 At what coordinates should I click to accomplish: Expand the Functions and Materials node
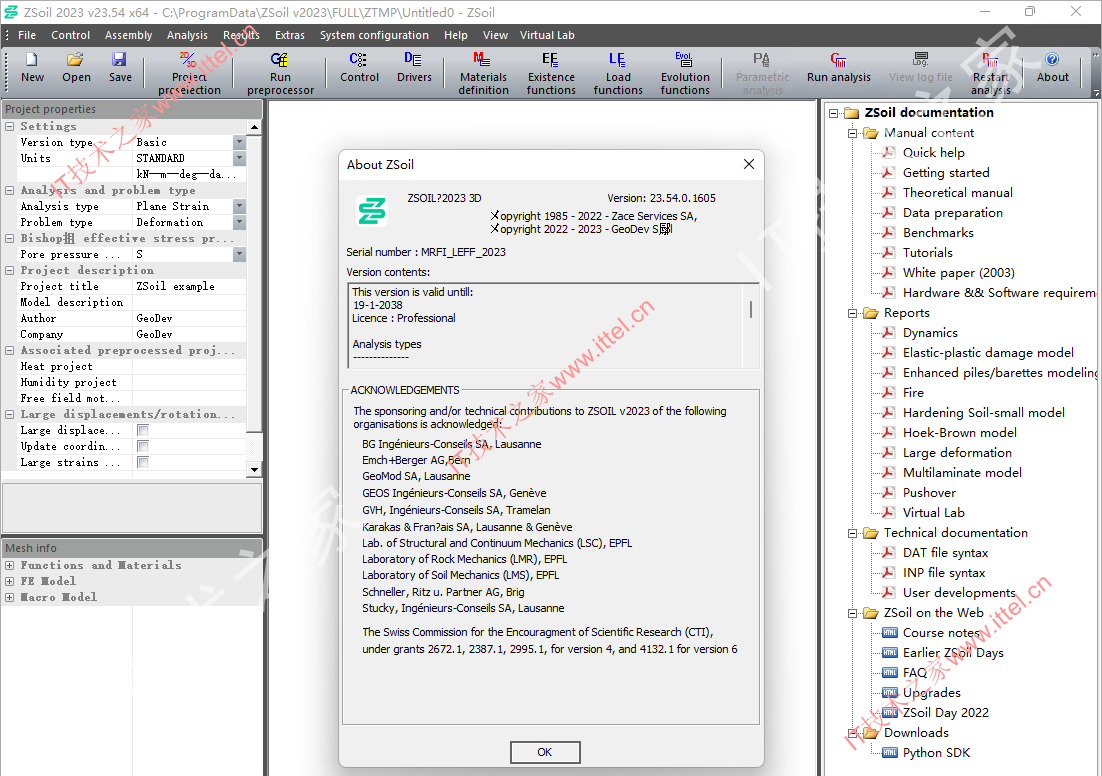click(10, 566)
